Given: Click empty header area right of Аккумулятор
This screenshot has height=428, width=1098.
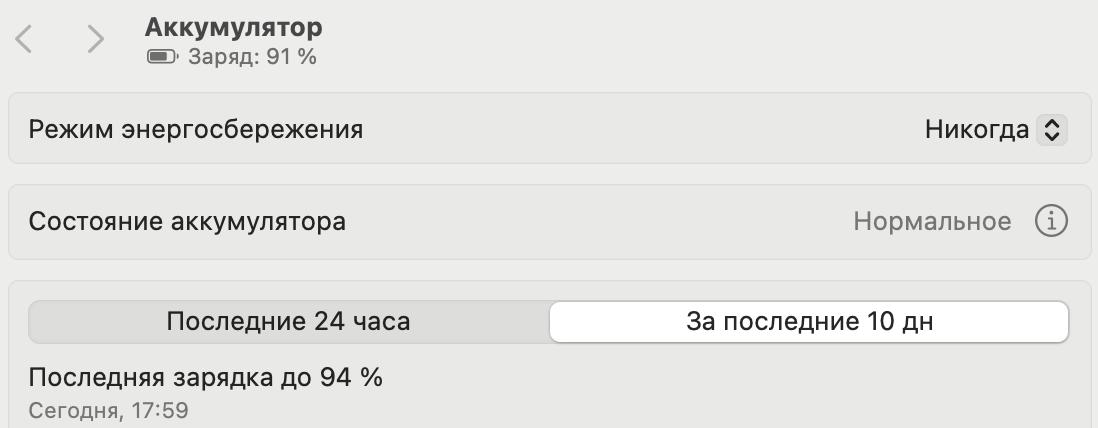Looking at the screenshot, I should pyautogui.click(x=700, y=40).
